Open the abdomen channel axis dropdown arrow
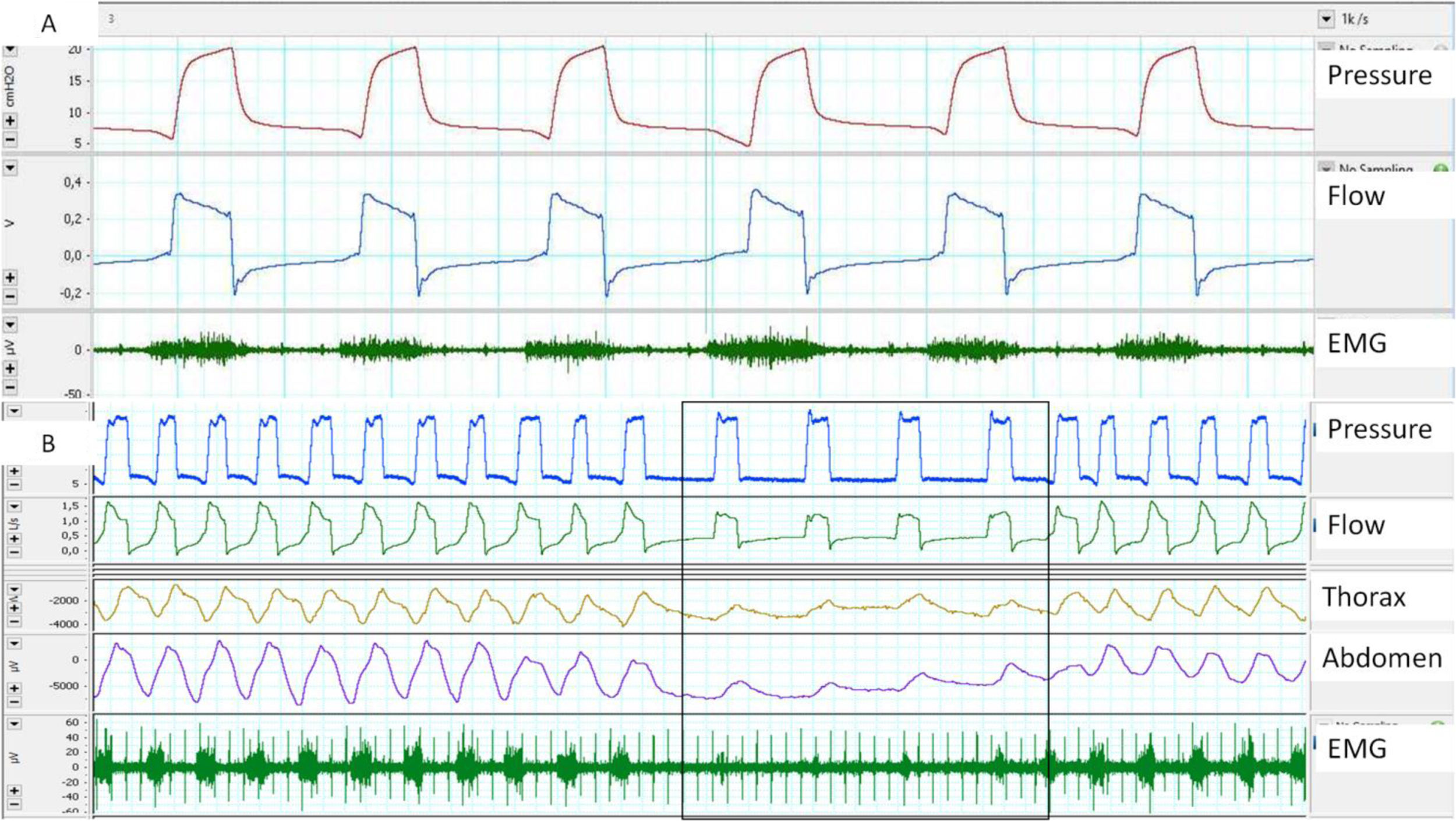This screenshot has height=821, width=1456. (x=15, y=644)
